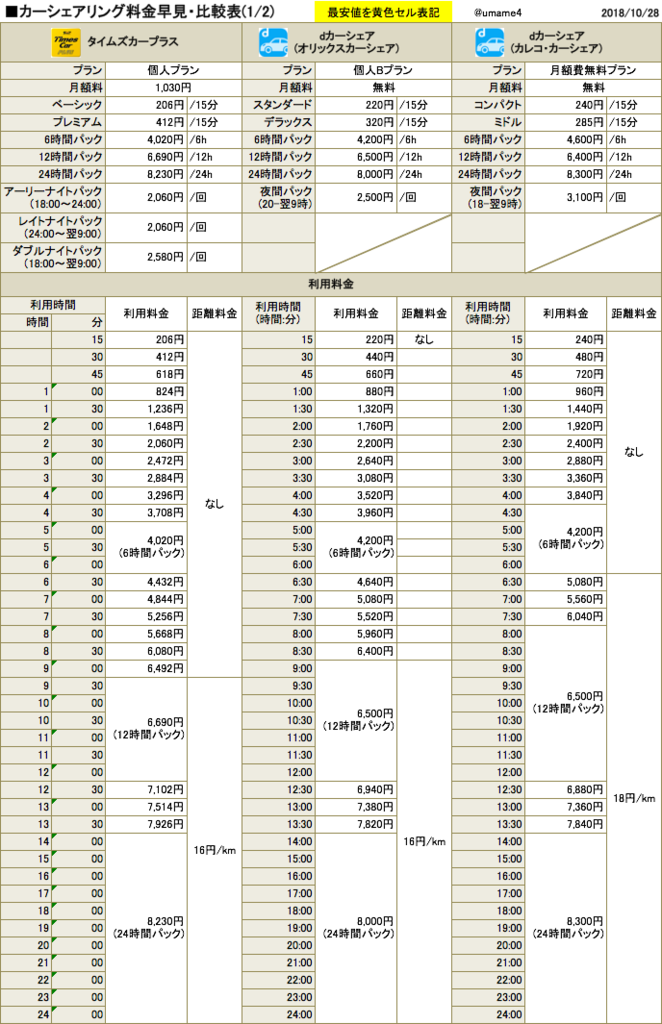
Task: Click the コンパクト label cell
Action: click(488, 105)
